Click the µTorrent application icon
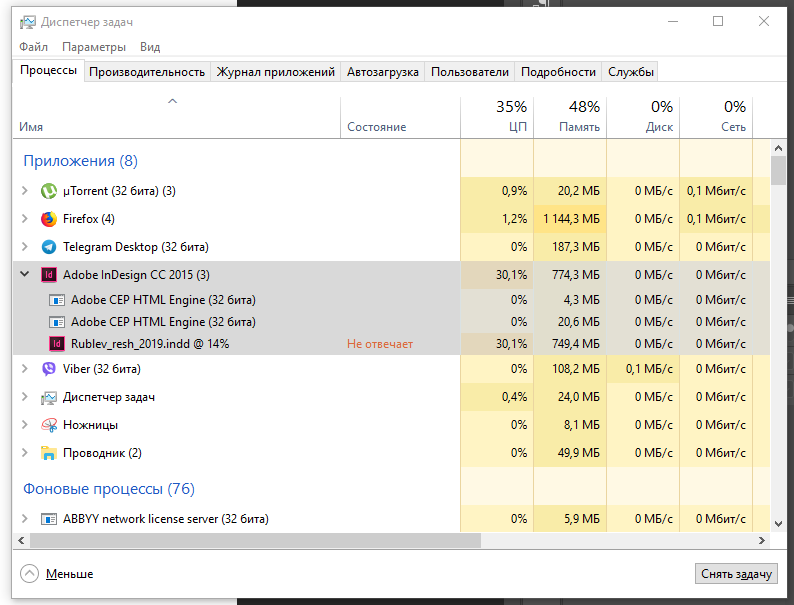 pos(49,191)
